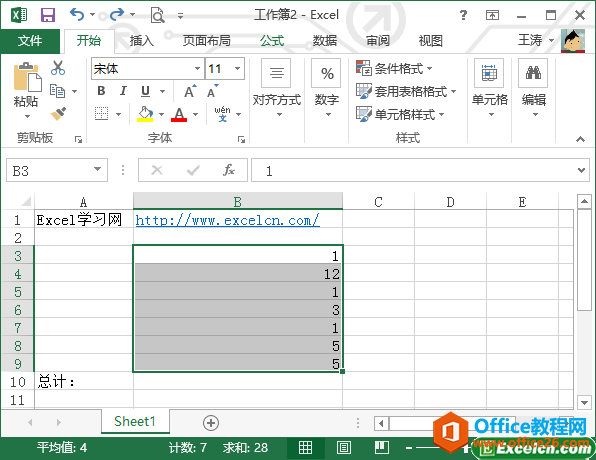Open Format as Table 套用表格格式
This screenshot has width=596, height=460.
tap(406, 91)
